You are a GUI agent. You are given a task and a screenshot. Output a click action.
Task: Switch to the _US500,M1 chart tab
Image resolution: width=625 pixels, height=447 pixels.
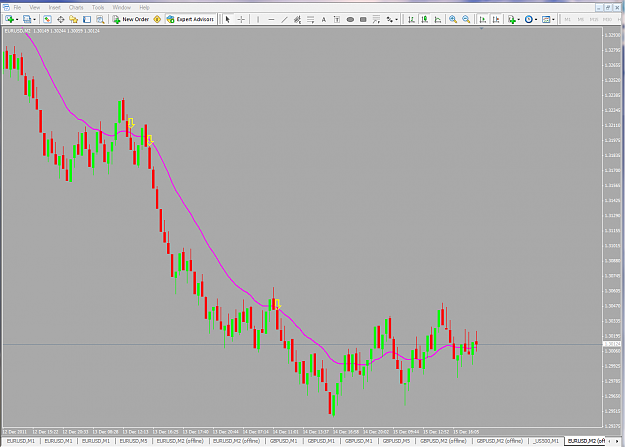tap(546, 441)
